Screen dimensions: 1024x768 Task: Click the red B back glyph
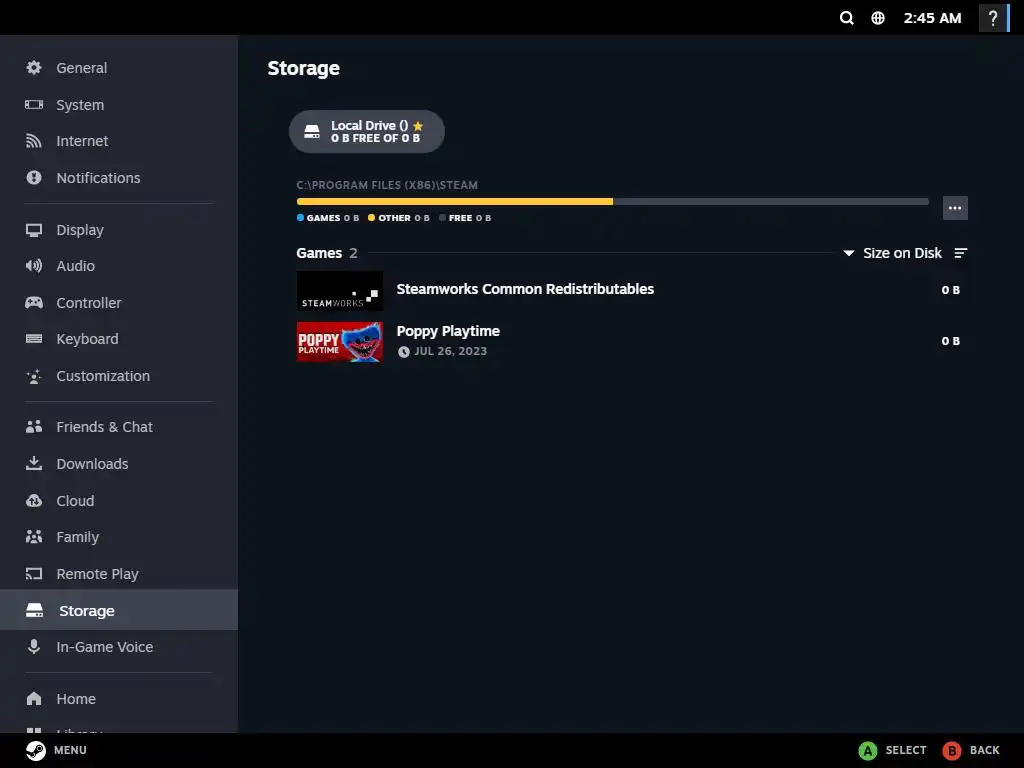click(952, 751)
